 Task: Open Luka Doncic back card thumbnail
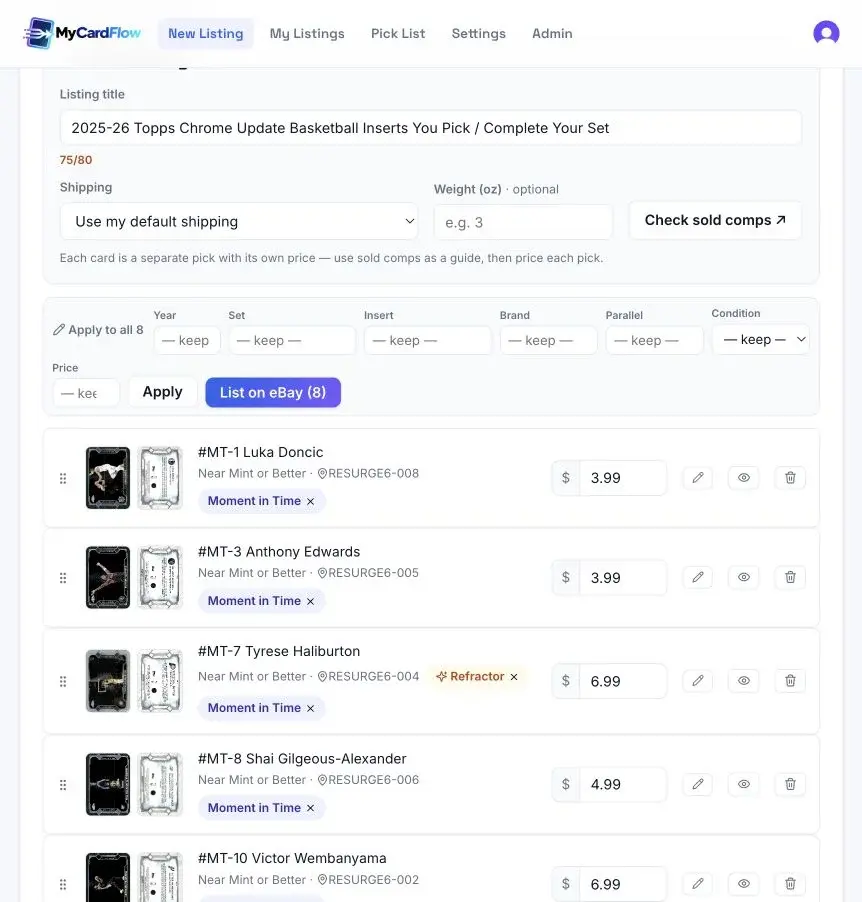161,478
